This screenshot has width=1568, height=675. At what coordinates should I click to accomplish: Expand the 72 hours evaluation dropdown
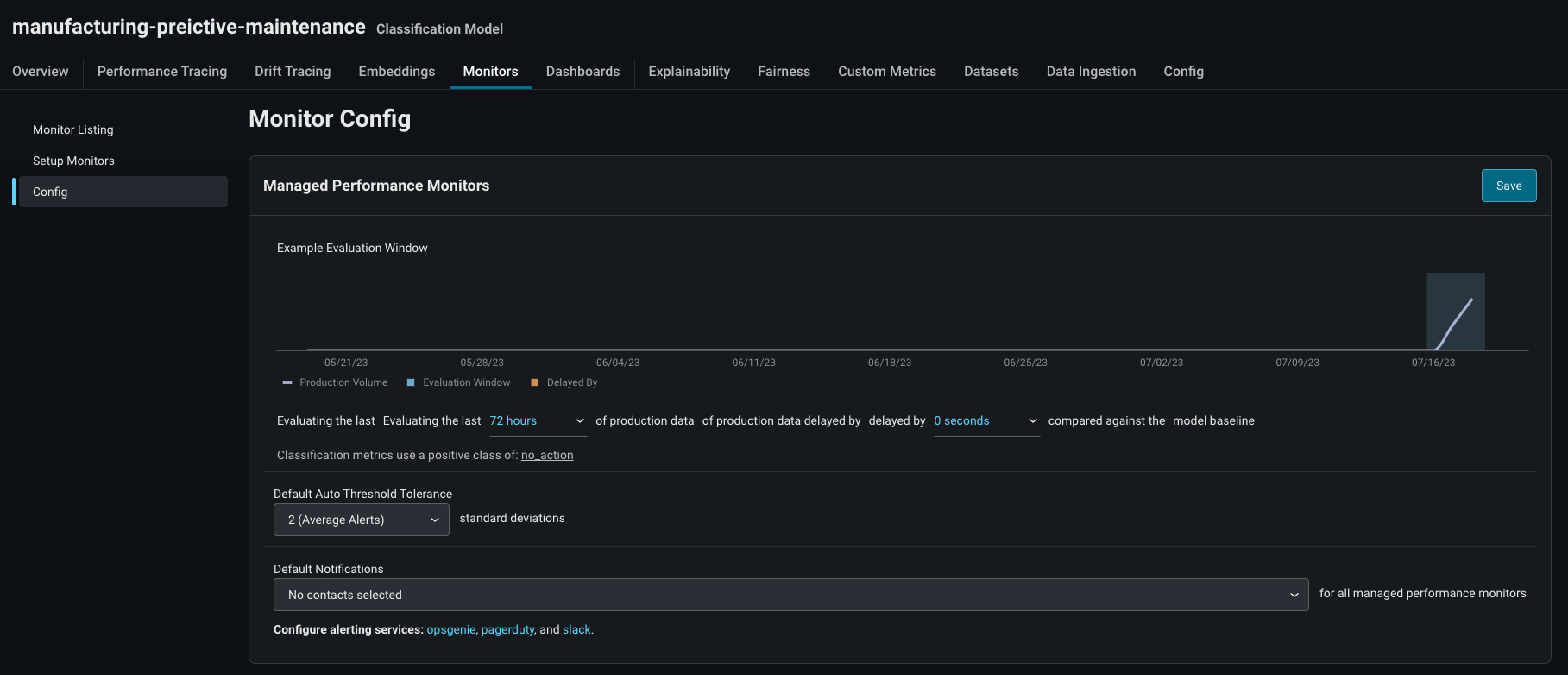pyautogui.click(x=538, y=421)
